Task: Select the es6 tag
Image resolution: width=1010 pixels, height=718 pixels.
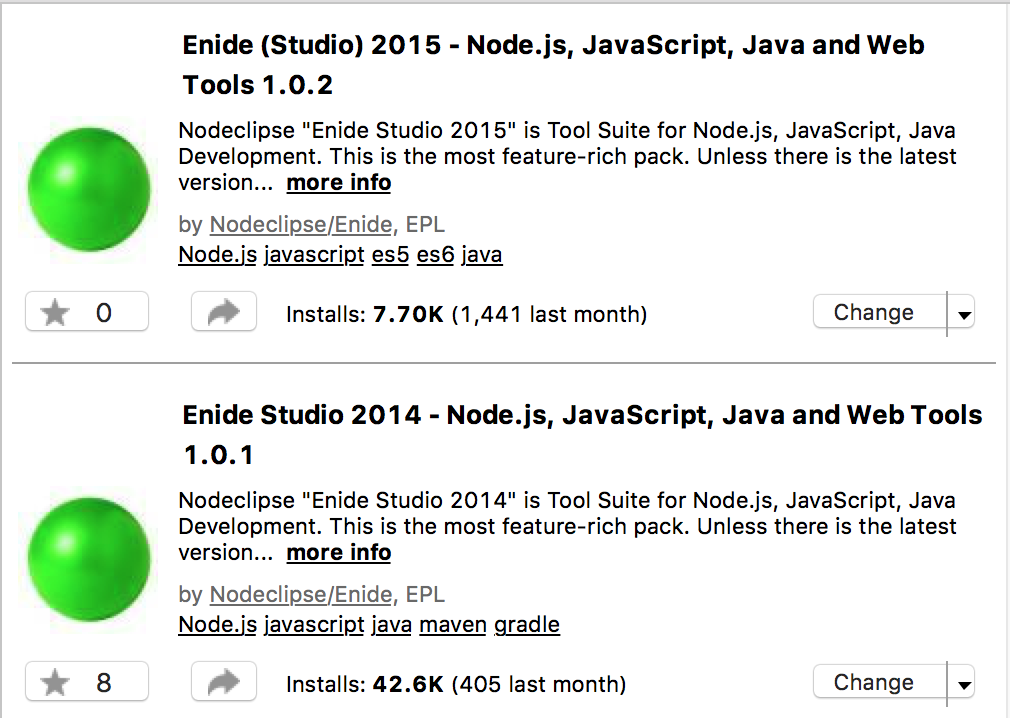Action: 434,254
